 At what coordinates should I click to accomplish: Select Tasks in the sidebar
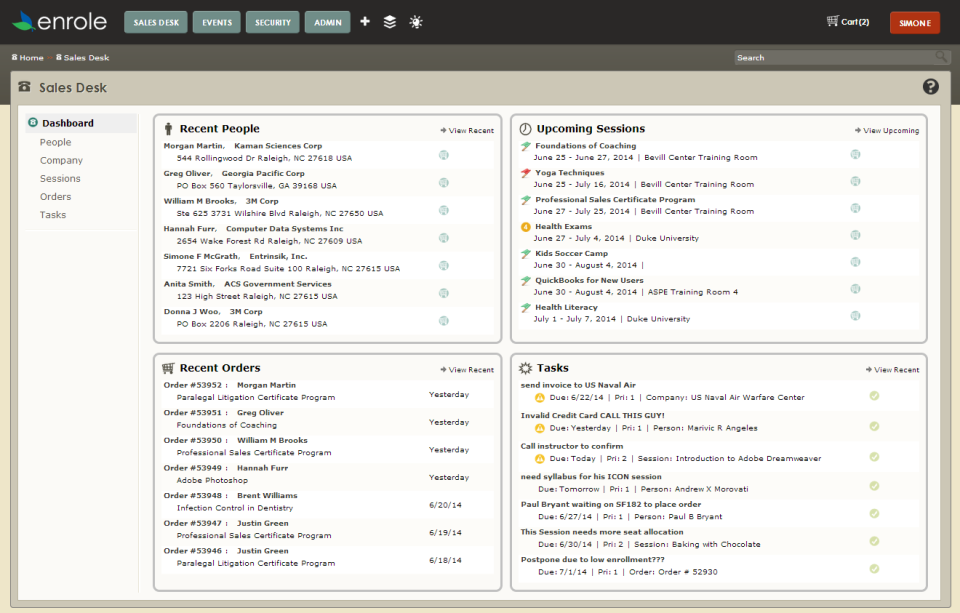point(53,215)
